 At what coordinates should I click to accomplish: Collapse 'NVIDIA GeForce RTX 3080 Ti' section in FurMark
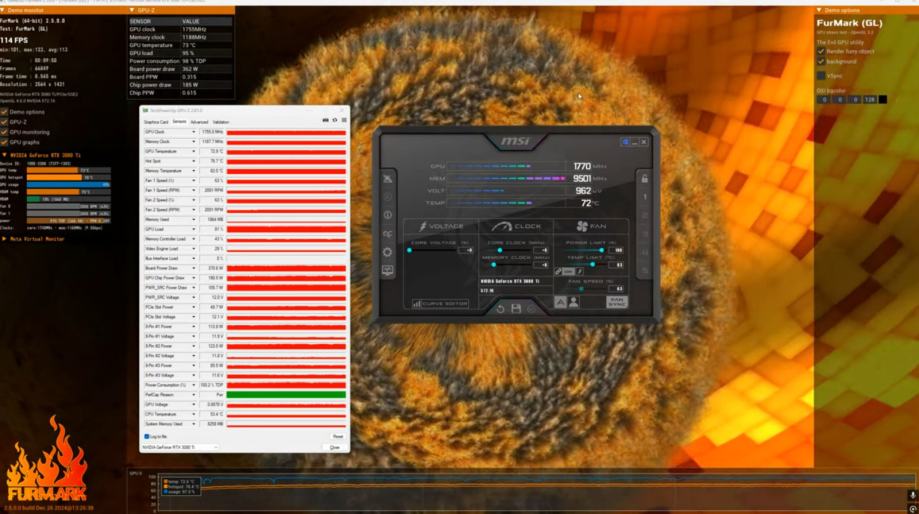click(x=5, y=155)
